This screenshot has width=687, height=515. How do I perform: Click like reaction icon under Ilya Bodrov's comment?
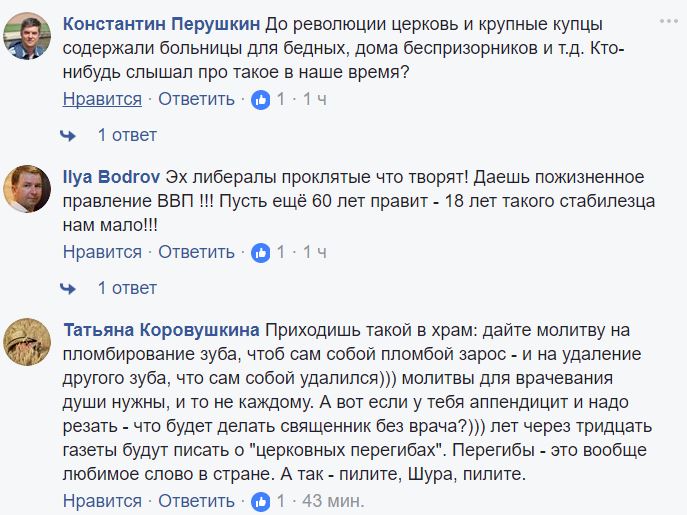coord(261,253)
